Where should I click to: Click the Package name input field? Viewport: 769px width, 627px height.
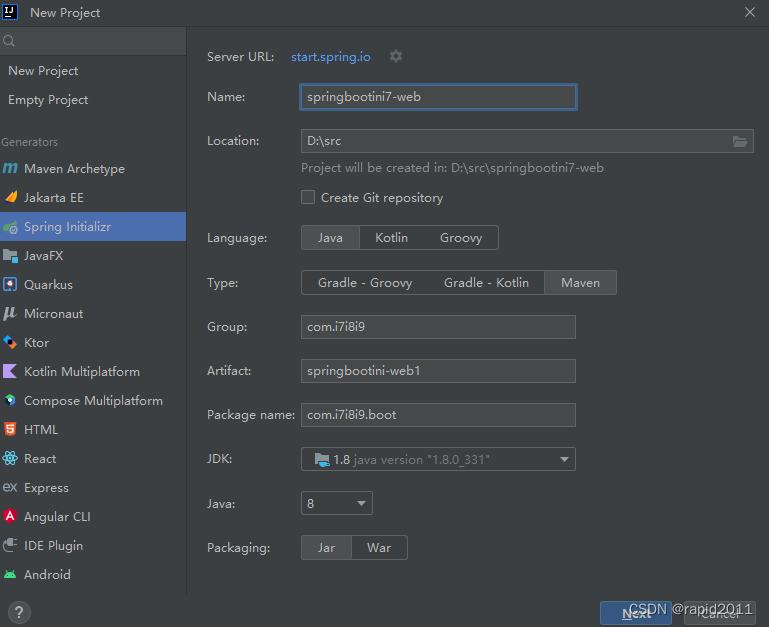(438, 415)
